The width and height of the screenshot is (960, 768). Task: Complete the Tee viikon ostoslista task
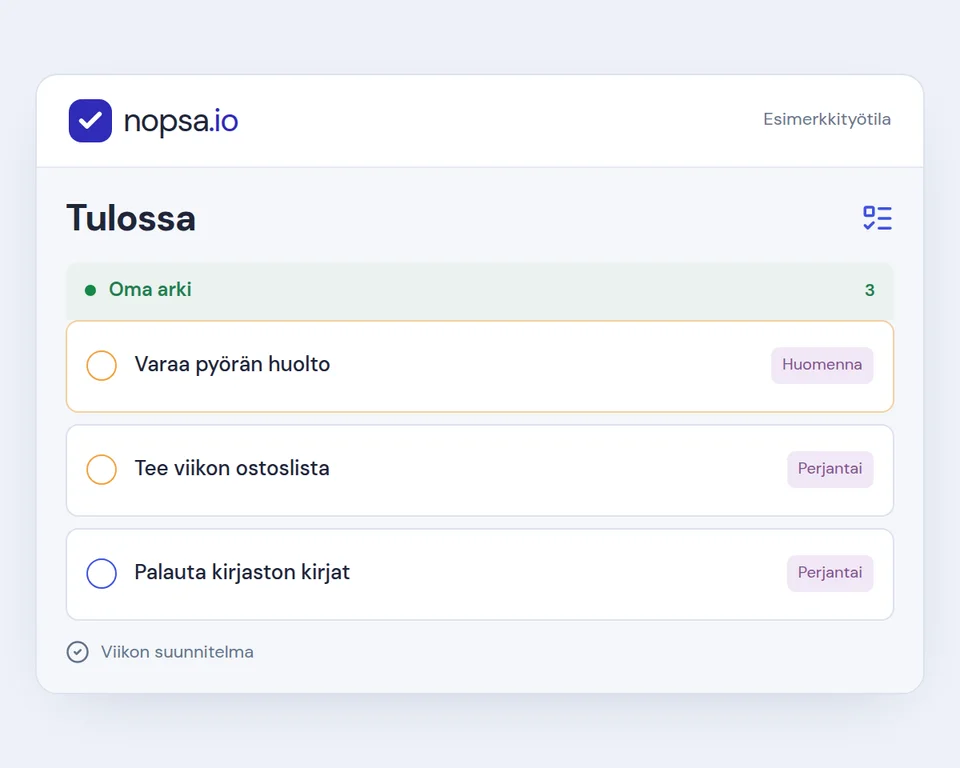point(102,470)
